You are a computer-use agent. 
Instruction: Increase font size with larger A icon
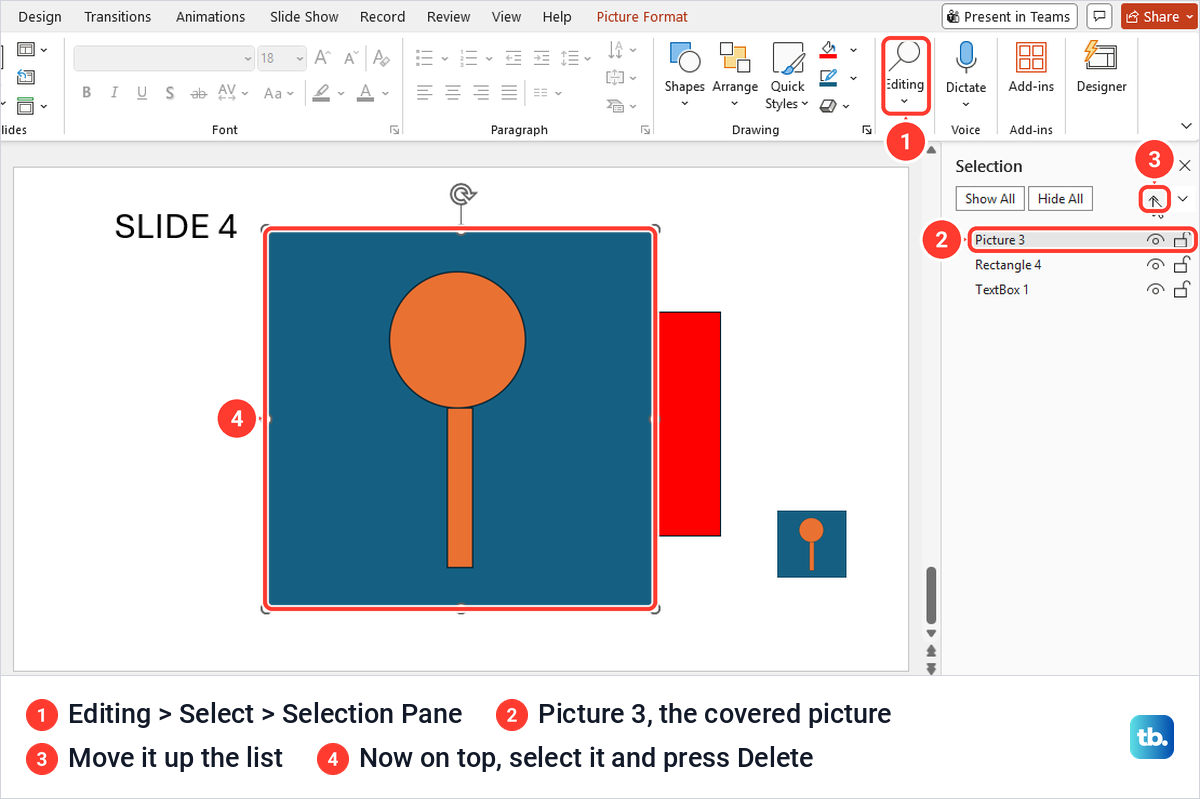(x=322, y=58)
